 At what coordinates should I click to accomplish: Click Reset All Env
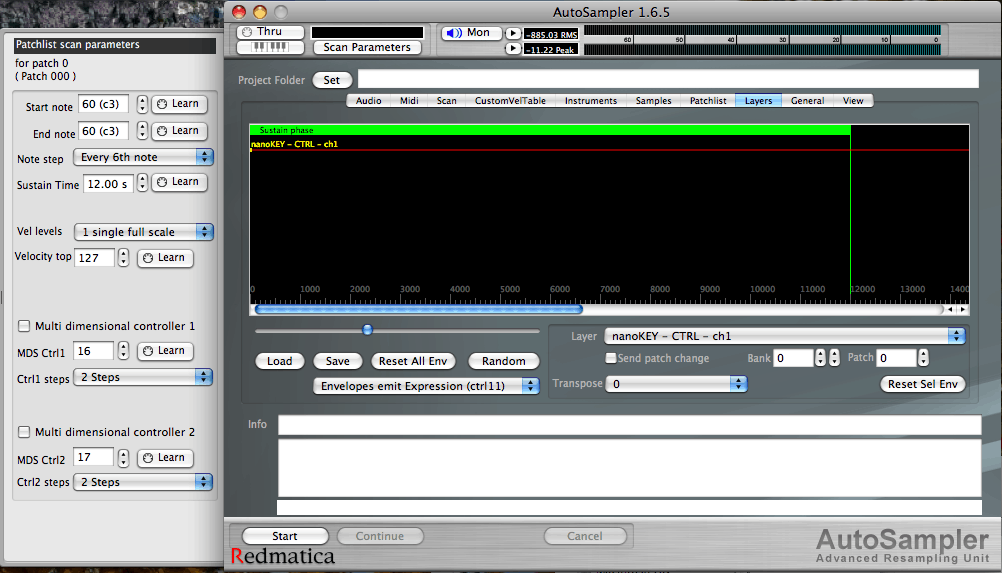point(413,362)
